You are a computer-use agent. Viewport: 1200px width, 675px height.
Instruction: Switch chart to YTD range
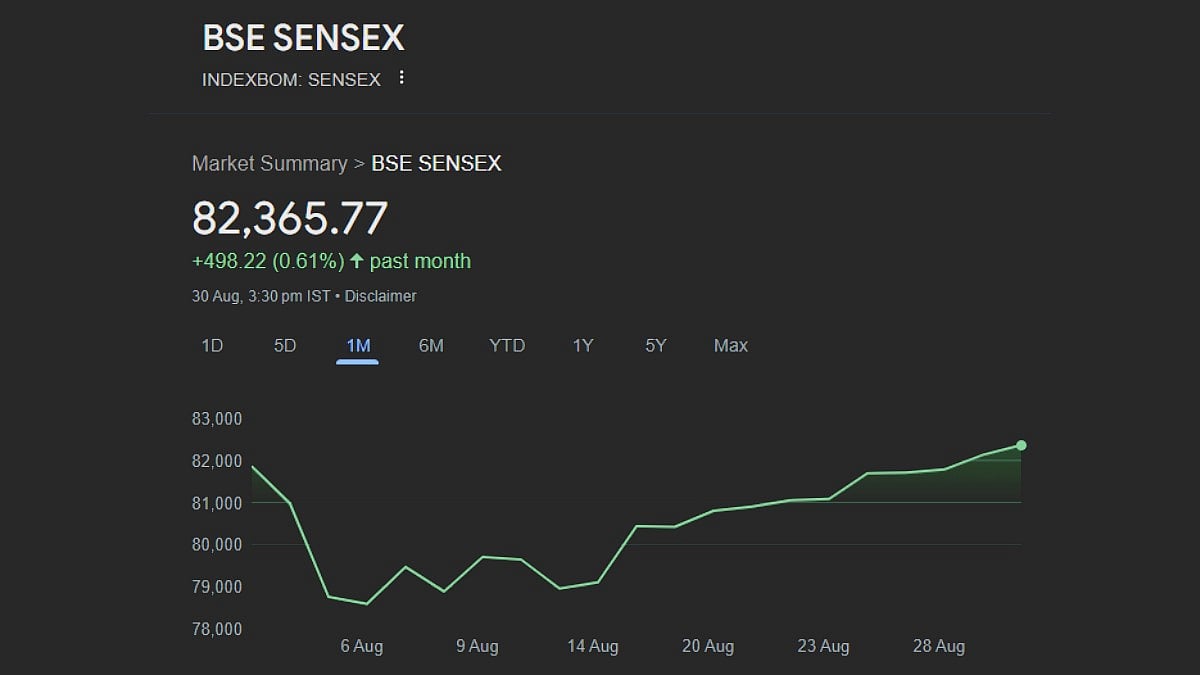507,346
